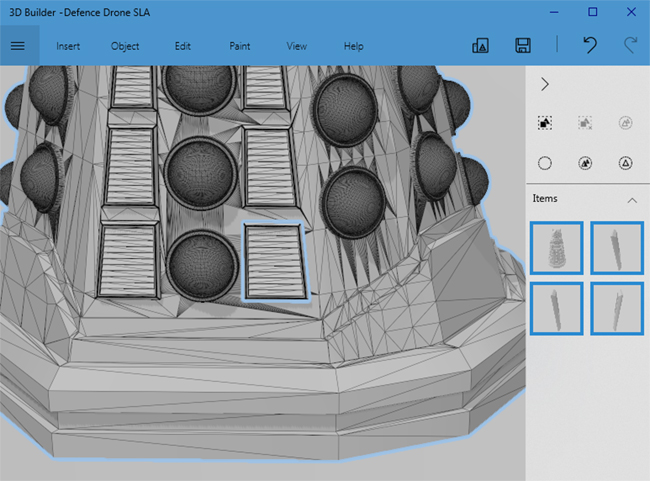Image resolution: width=650 pixels, height=481 pixels.
Task: Select the bottom-right item thumbnail
Action: tap(617, 308)
